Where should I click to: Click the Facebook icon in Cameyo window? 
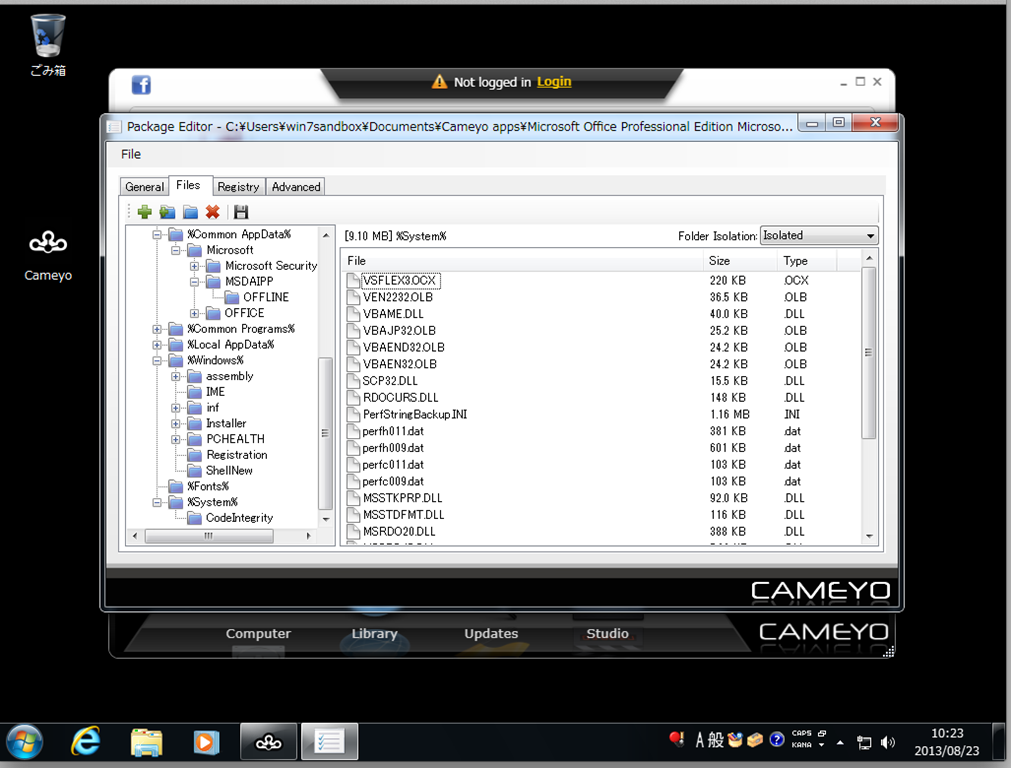[141, 85]
